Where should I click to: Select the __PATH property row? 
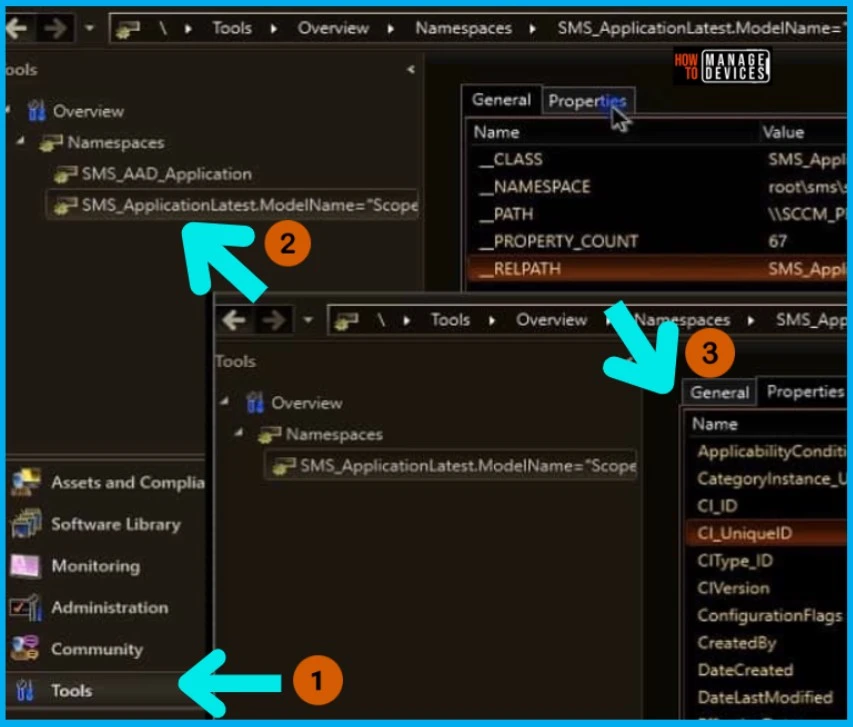[656, 214]
